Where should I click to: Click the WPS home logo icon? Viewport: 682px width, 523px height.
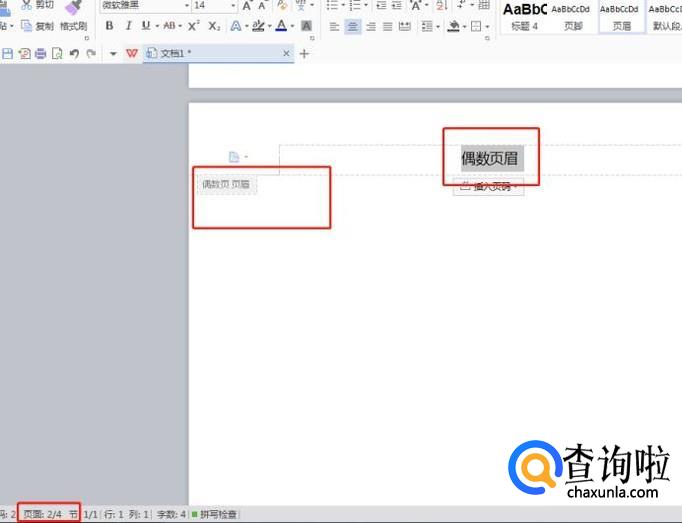pos(131,53)
